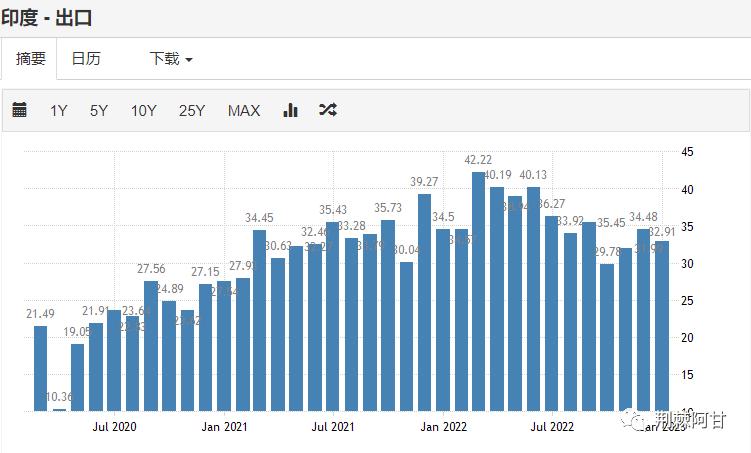Click the bar labeled 34.45
The image size is (751, 453).
tap(259, 320)
